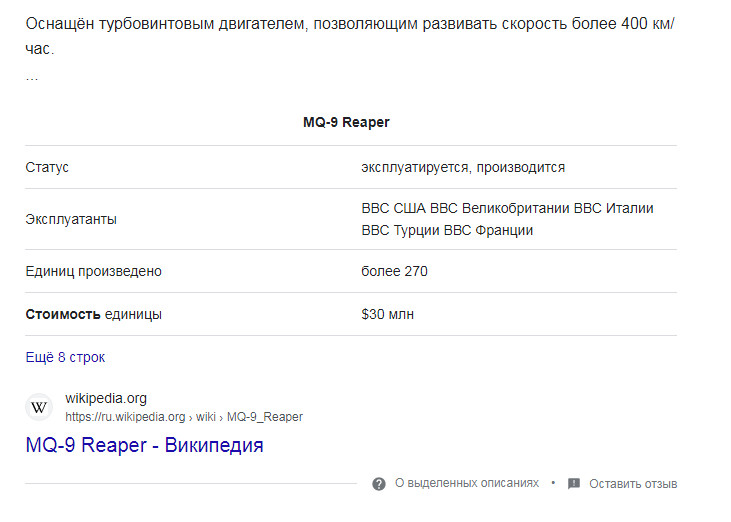This screenshot has width=731, height=522.
Task: Click the question mark help icon
Action: [379, 484]
